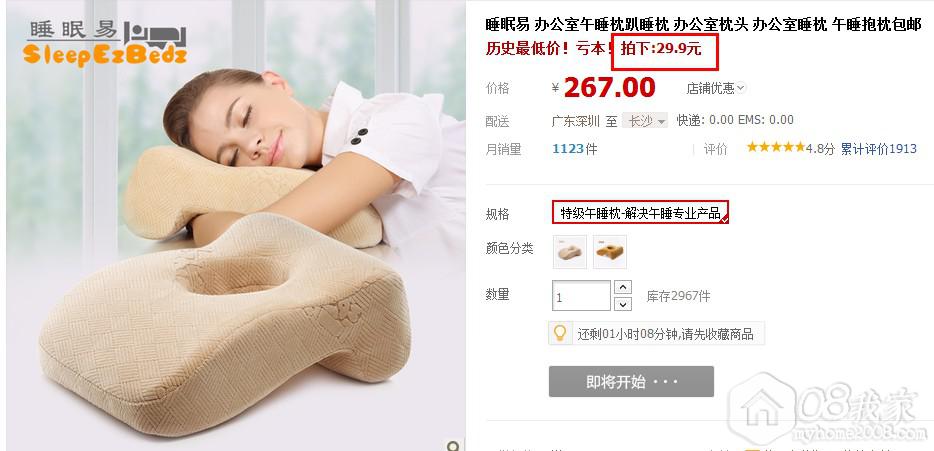Screen dimensions: 934x451
Task: Decrease quantity with the down arrow
Action: coord(622,304)
